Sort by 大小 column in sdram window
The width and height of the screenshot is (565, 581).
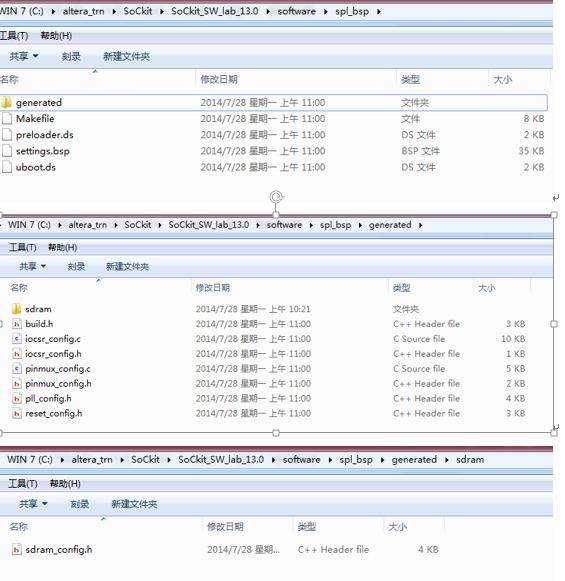pos(398,527)
